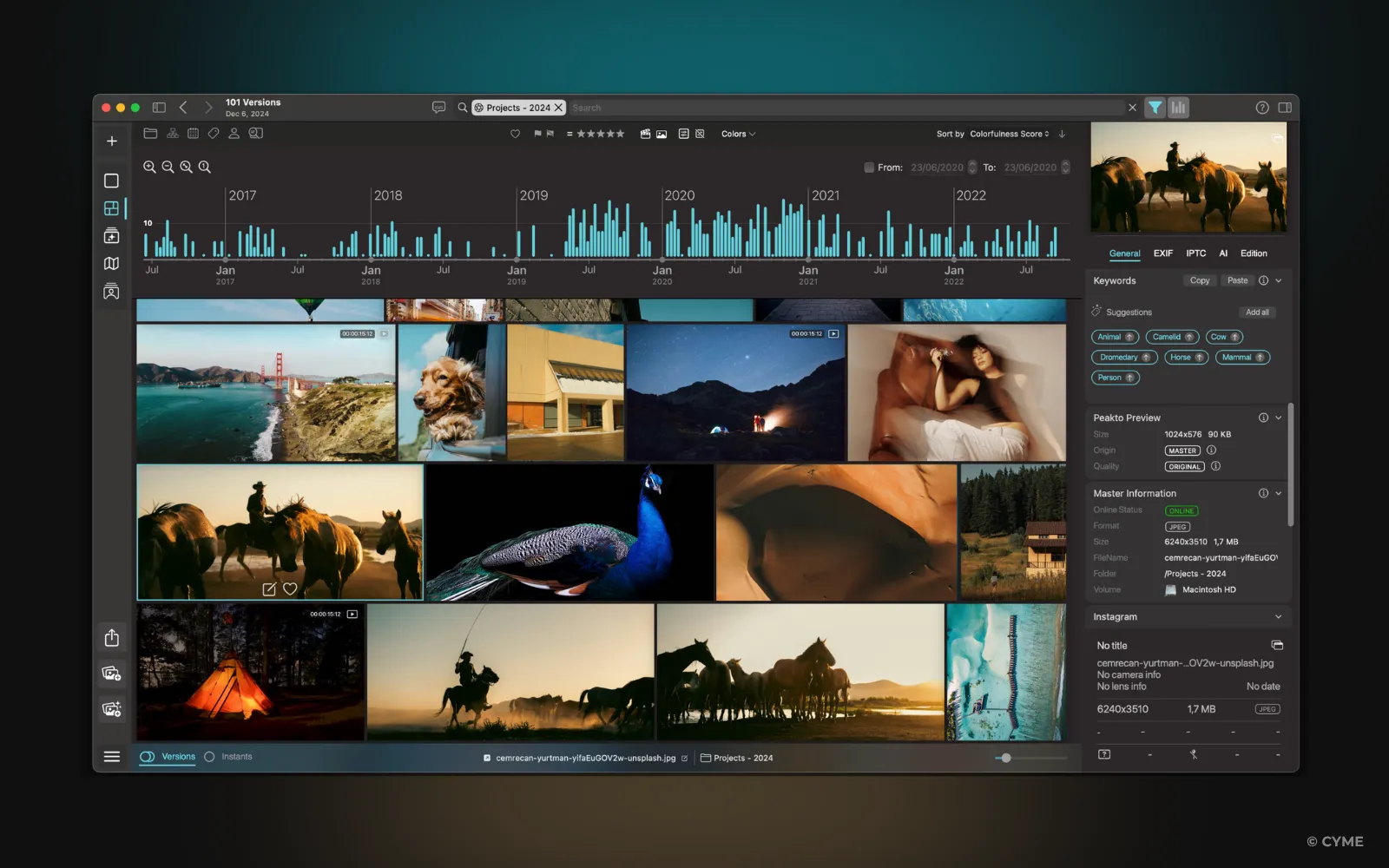Switch to the IPTC tab
Screen dimensions: 1389x868
click(1195, 253)
